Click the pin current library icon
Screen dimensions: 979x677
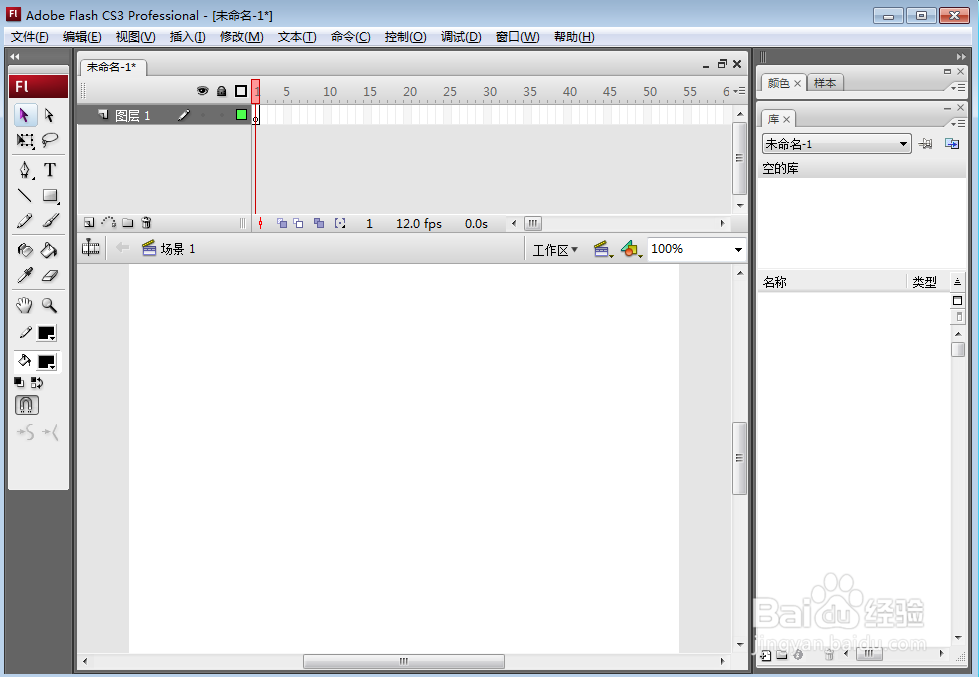coord(926,144)
